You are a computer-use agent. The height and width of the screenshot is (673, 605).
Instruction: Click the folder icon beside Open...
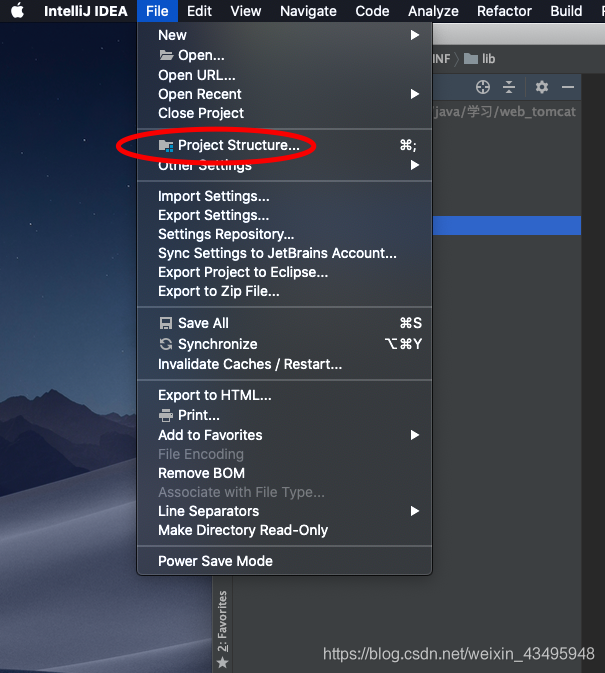click(x=166, y=55)
